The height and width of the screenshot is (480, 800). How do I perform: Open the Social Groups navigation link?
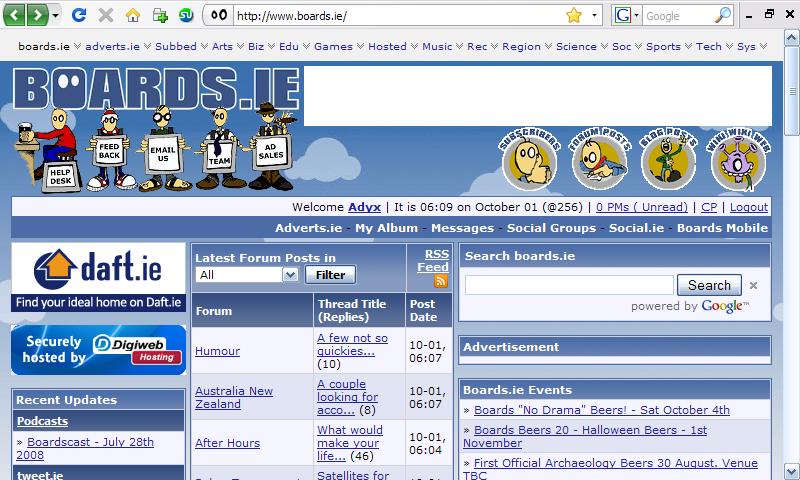[551, 228]
